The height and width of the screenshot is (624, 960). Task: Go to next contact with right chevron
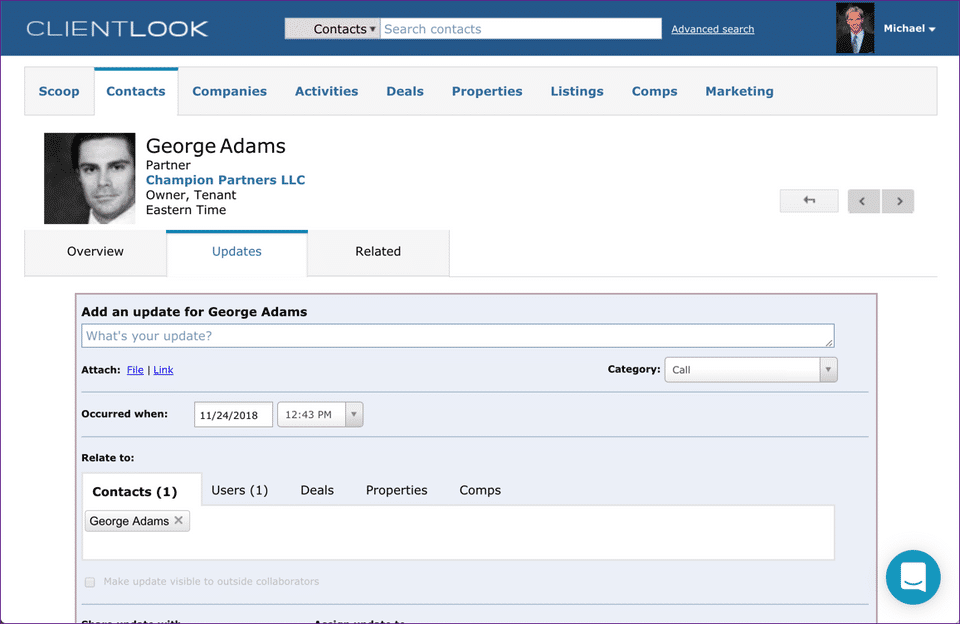pos(898,201)
